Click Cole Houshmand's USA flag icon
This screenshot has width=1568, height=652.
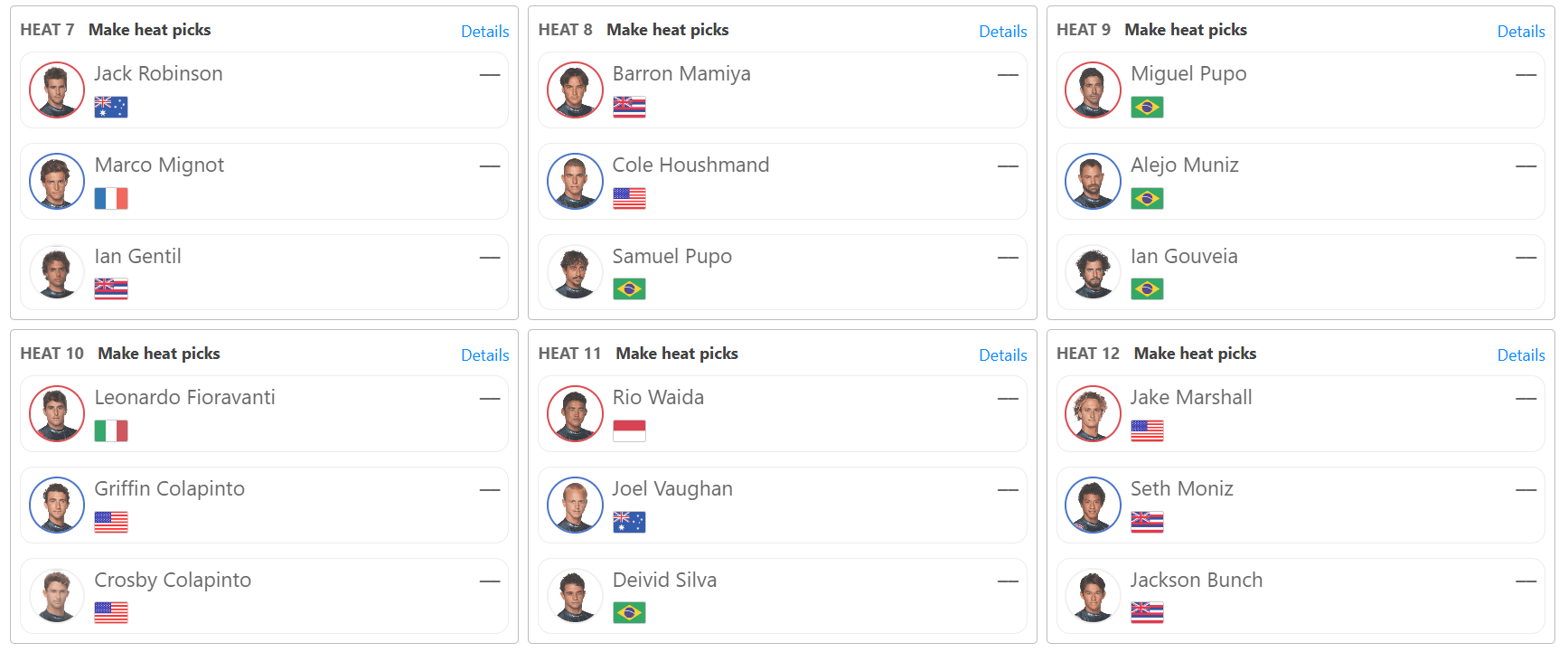click(x=629, y=199)
